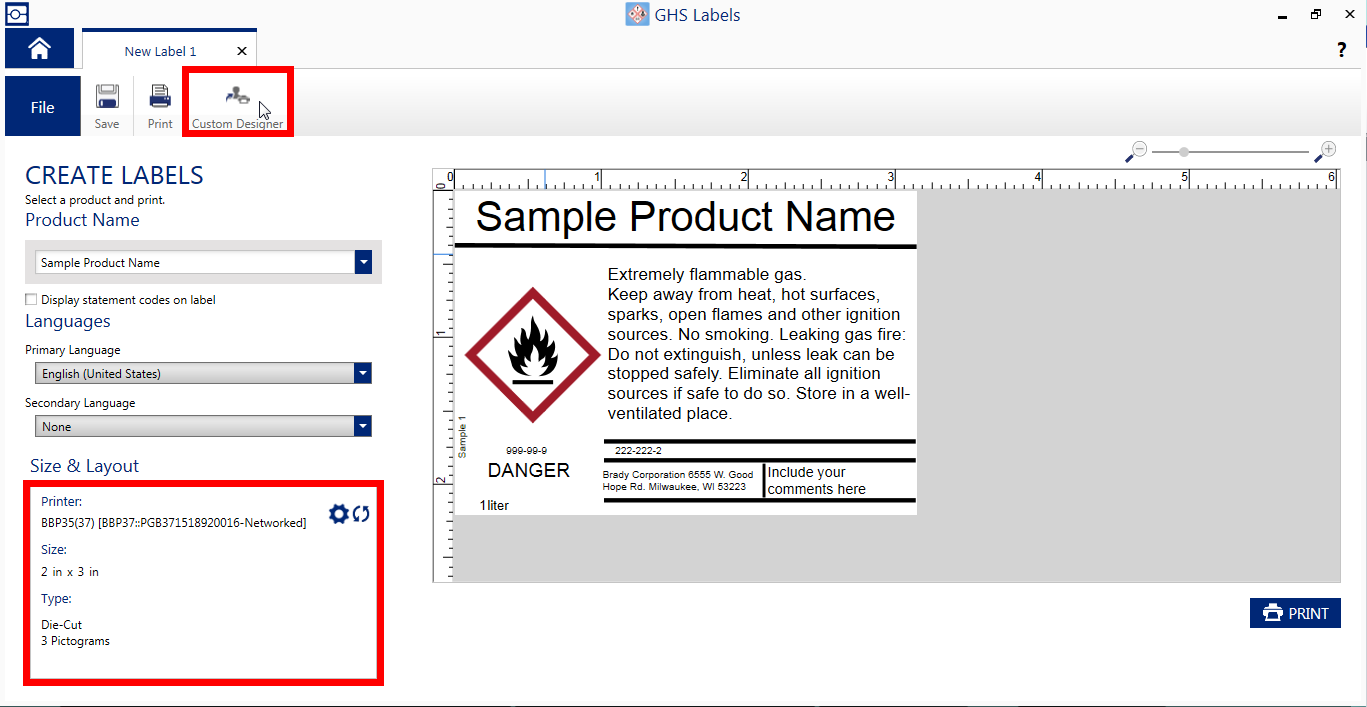Click the Sample Product Name label title
This screenshot has height=707, width=1367.
[685, 217]
